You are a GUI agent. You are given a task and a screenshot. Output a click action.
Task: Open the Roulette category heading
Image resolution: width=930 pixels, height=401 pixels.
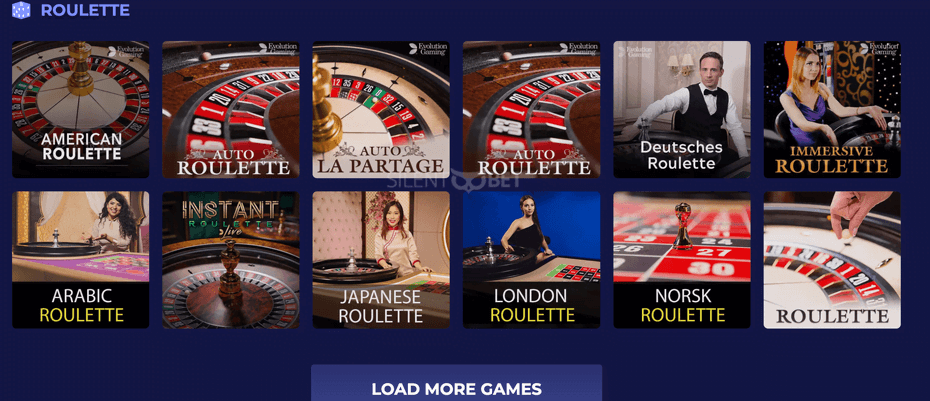tap(85, 10)
